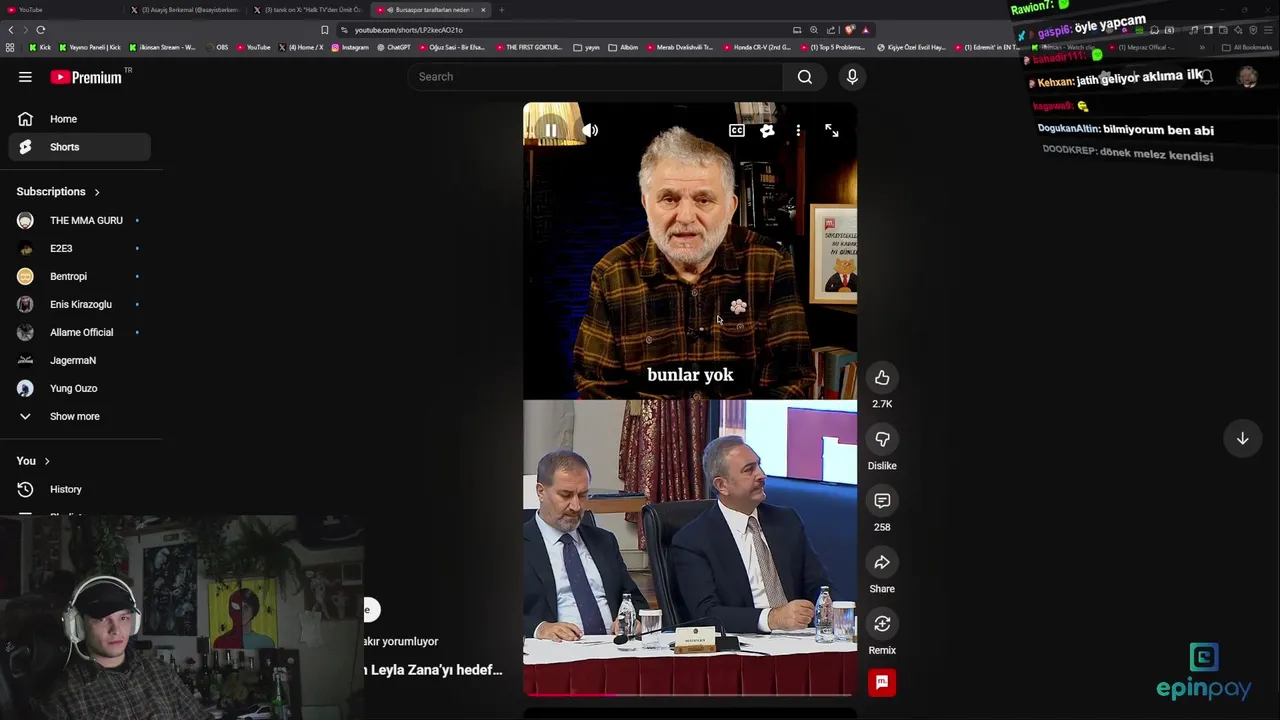This screenshot has width=1280, height=720.
Task: Focus the YouTube Search field
Action: click(x=595, y=77)
